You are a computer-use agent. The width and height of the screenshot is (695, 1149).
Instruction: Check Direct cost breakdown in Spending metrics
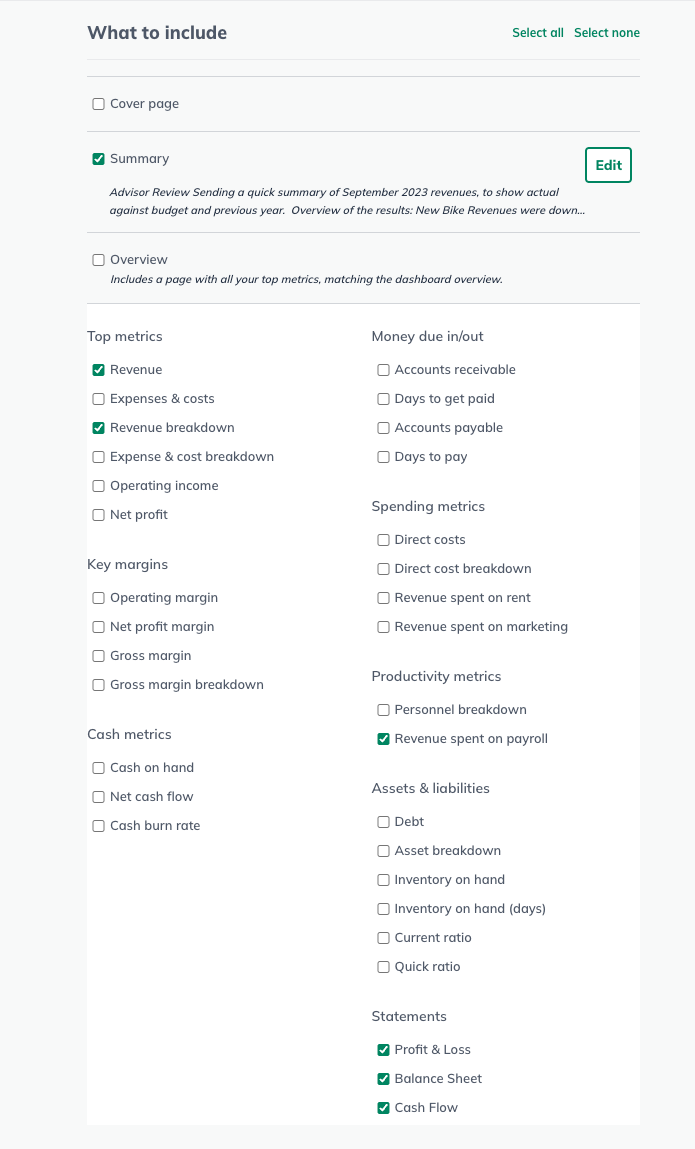click(x=383, y=568)
